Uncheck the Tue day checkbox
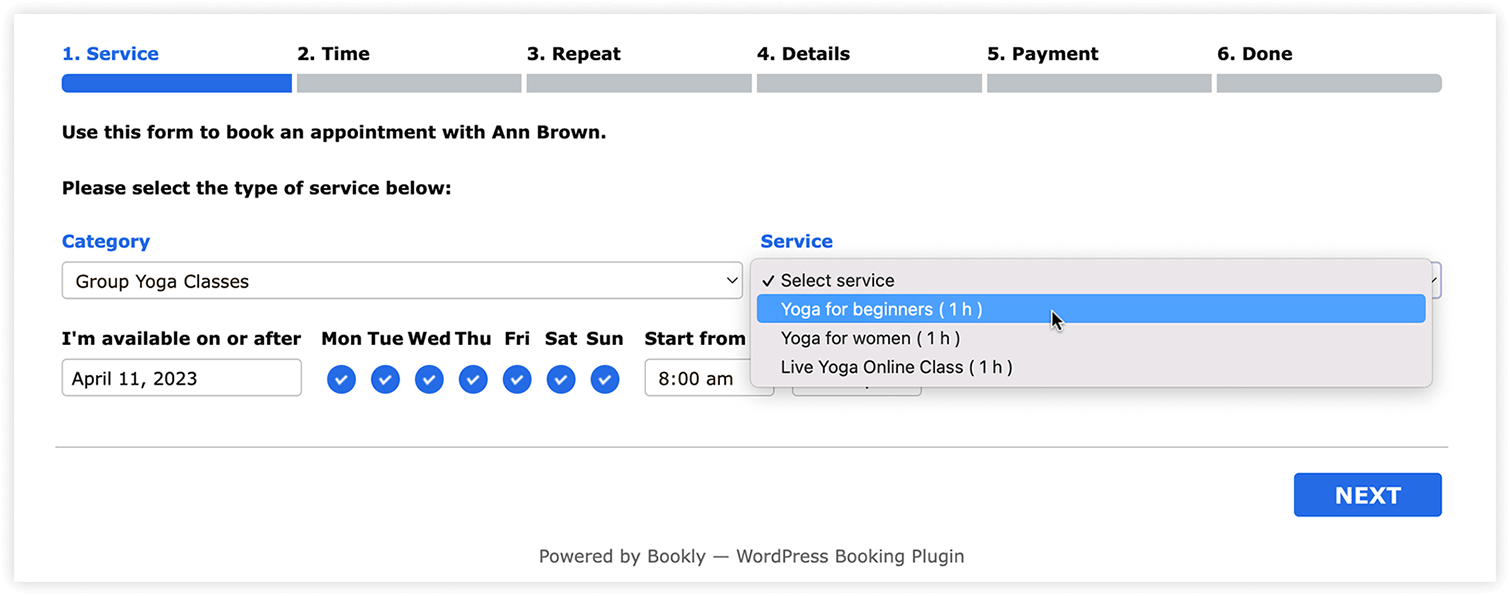 [385, 380]
